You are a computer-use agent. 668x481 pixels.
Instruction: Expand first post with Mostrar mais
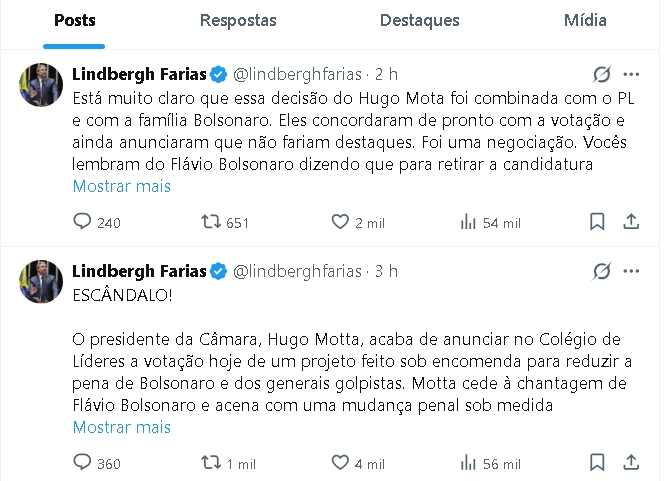[122, 186]
